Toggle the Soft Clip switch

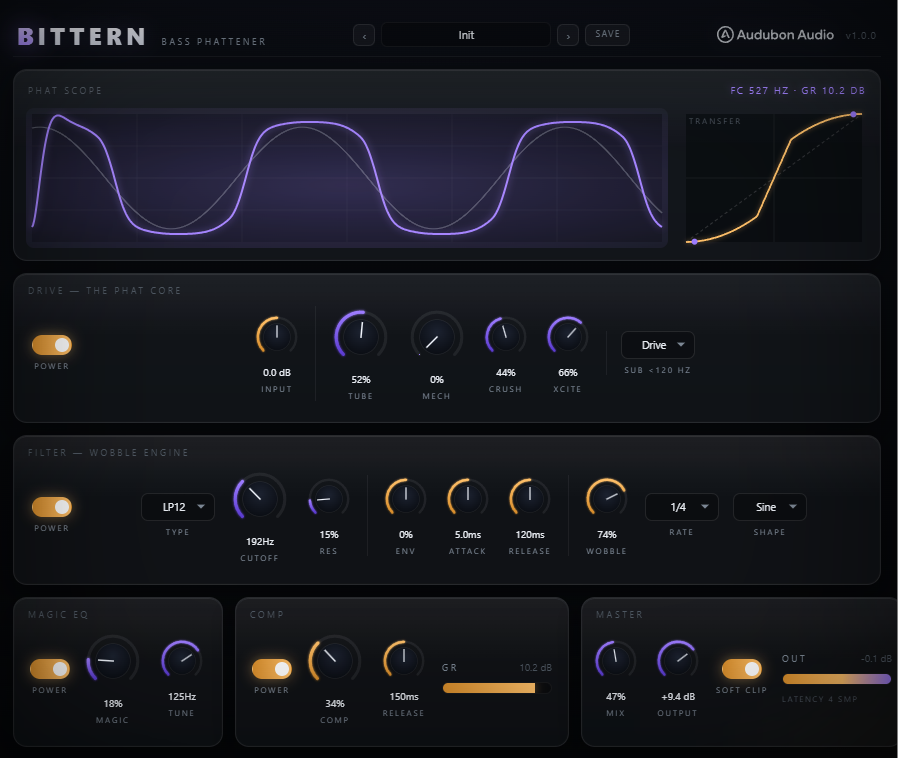pyautogui.click(x=741, y=669)
